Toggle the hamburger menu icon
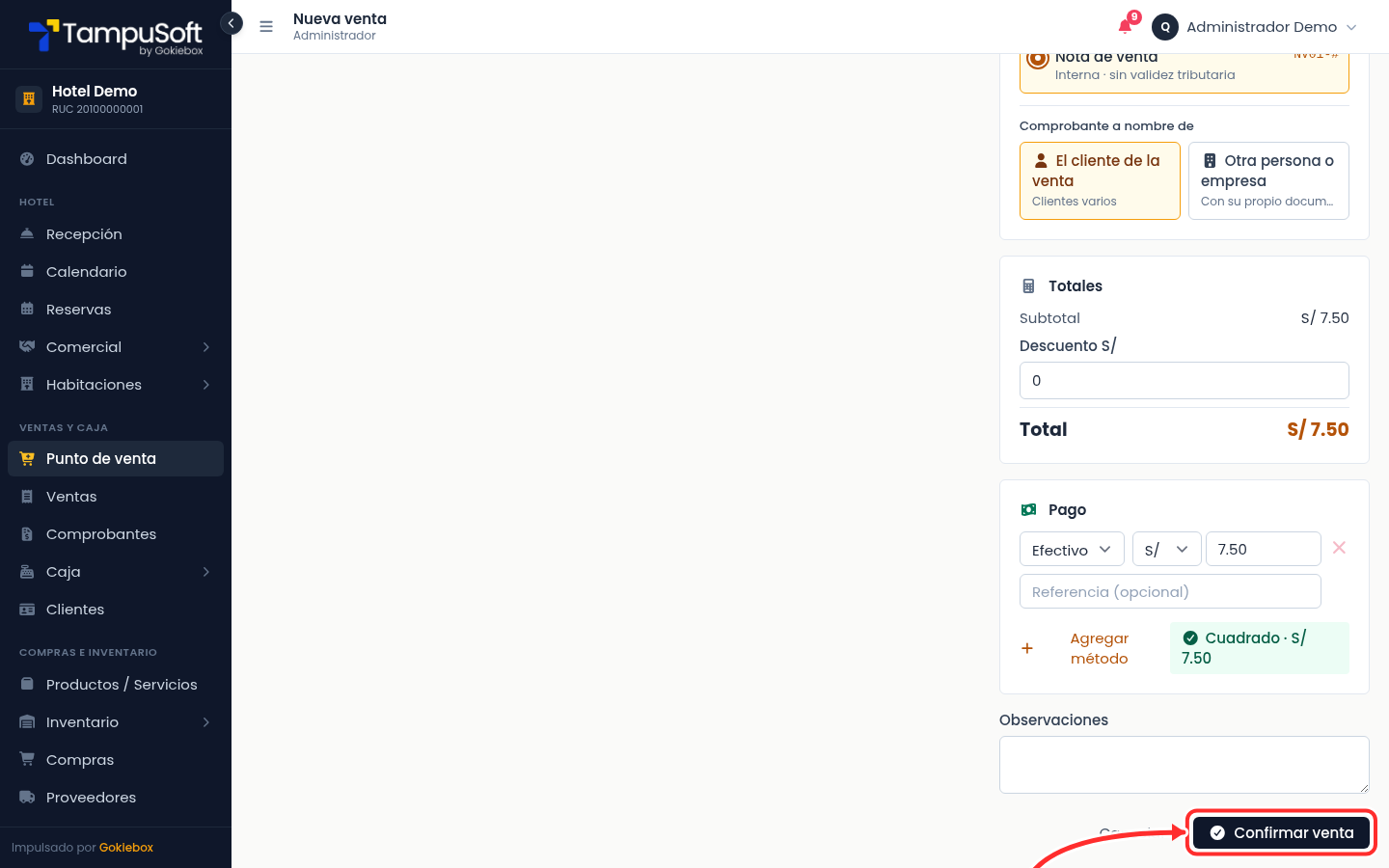The width and height of the screenshot is (1389, 868). [266, 27]
